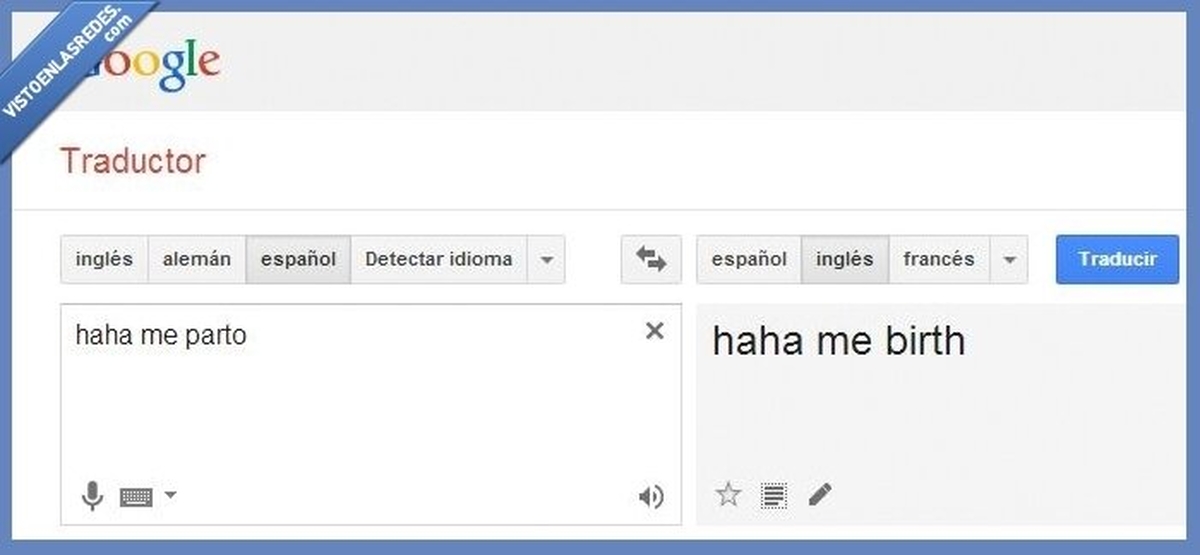
Task: Click the select-all lines icon
Action: pyautogui.click(x=774, y=494)
